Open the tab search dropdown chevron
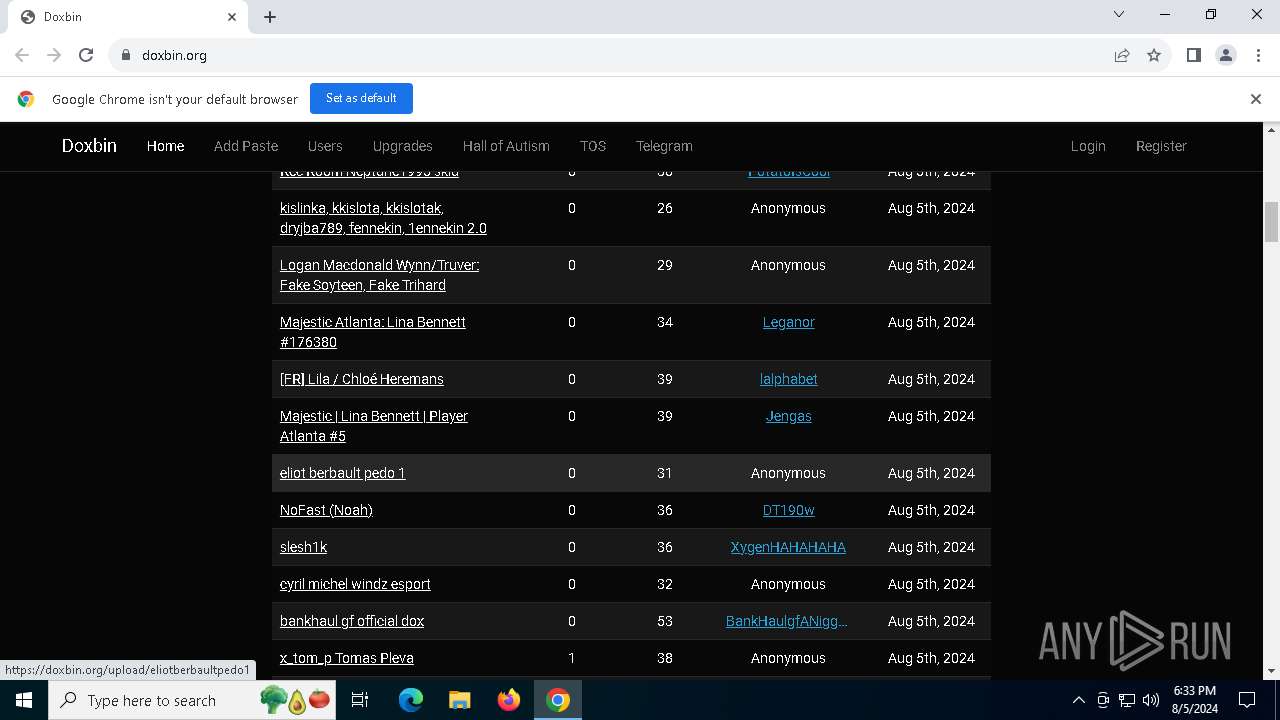The width and height of the screenshot is (1280, 720). (1119, 14)
